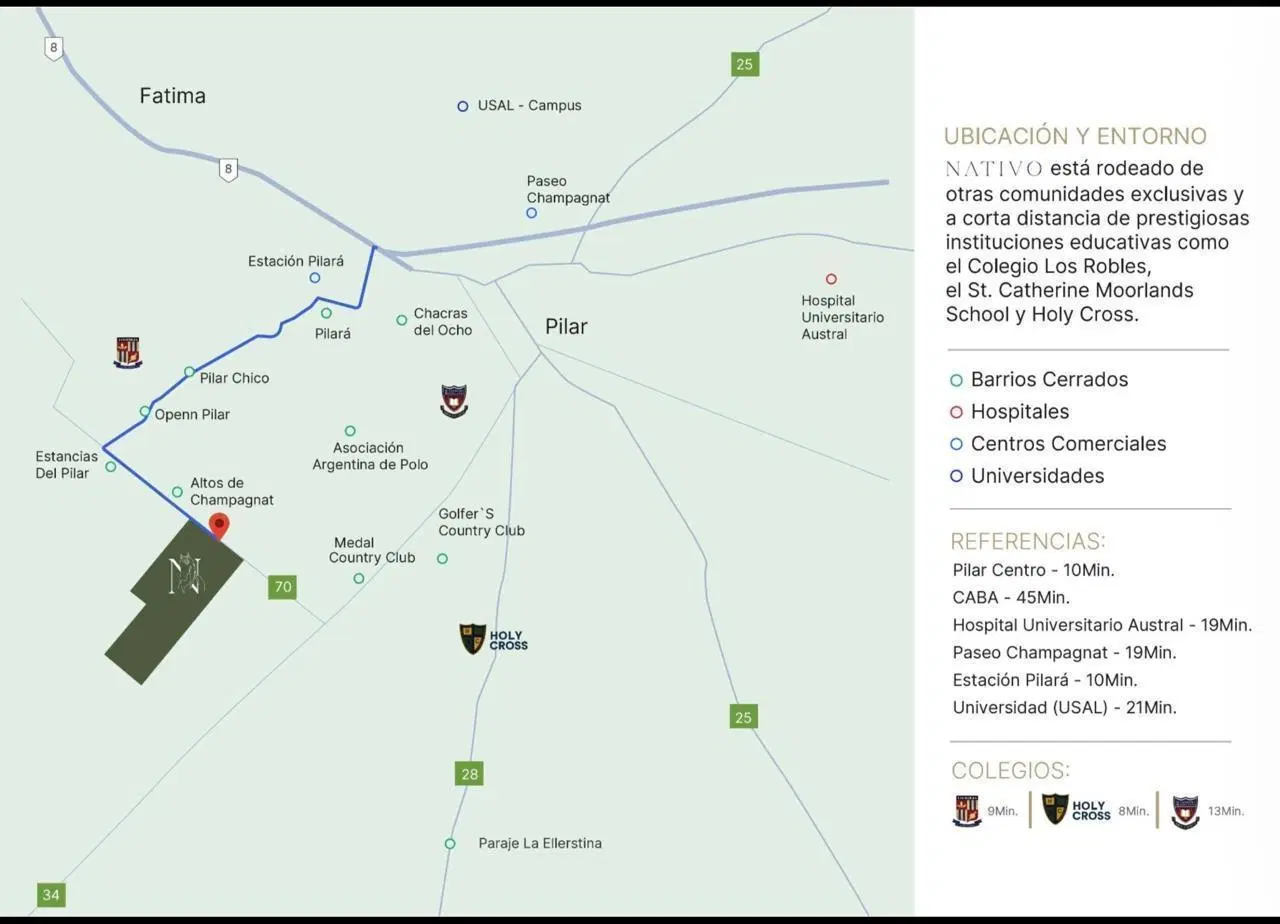Click the "Pilar" town label

(566, 326)
